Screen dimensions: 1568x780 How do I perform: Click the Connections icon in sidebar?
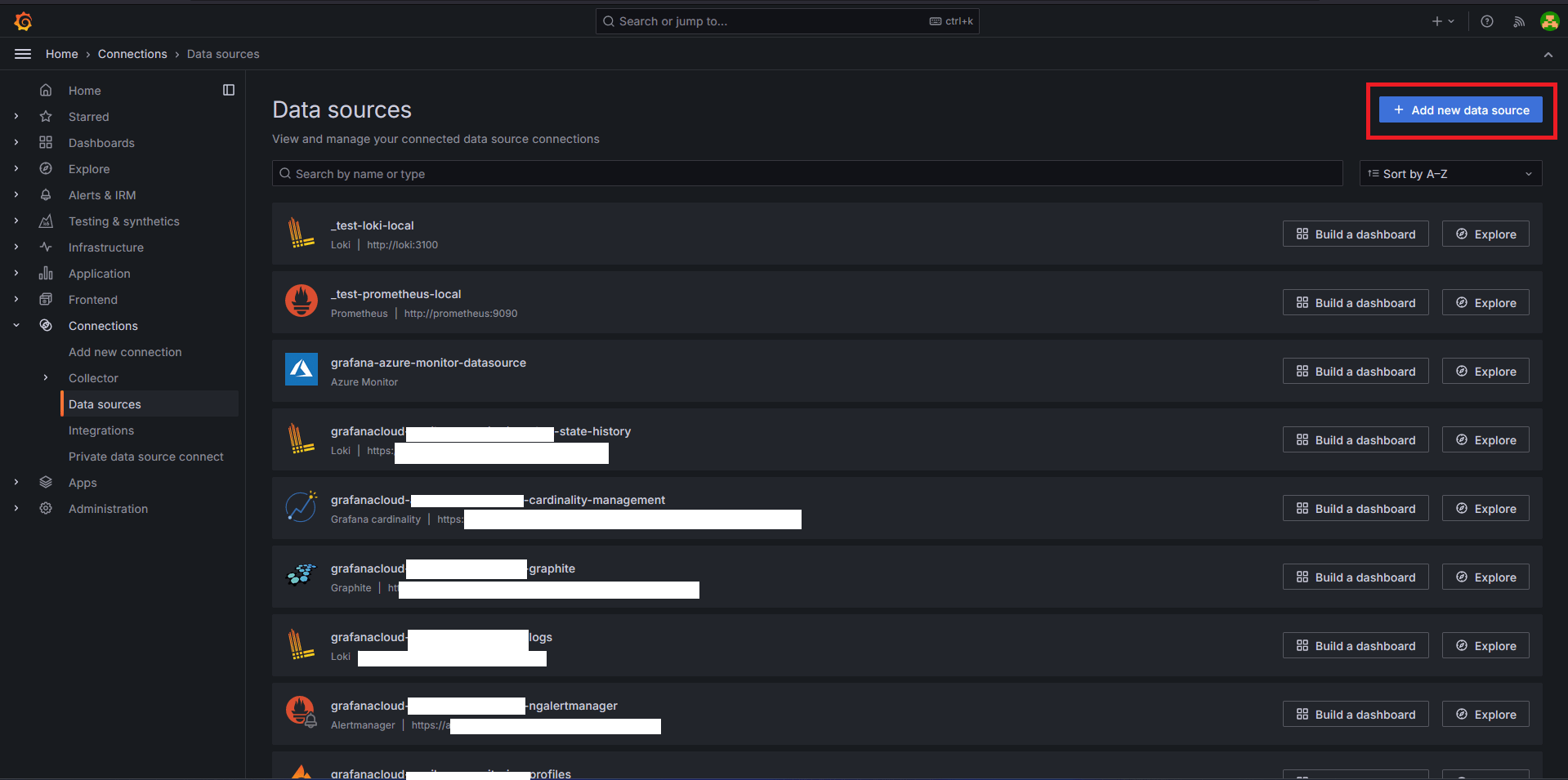pos(46,325)
